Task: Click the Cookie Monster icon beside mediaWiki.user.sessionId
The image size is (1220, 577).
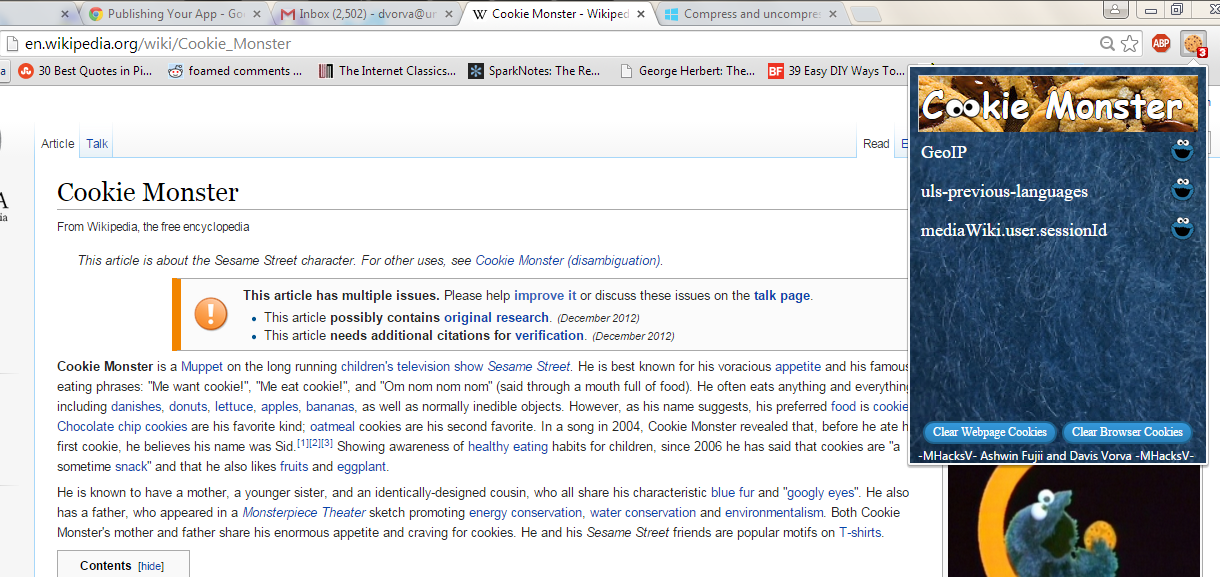Action: [1183, 230]
